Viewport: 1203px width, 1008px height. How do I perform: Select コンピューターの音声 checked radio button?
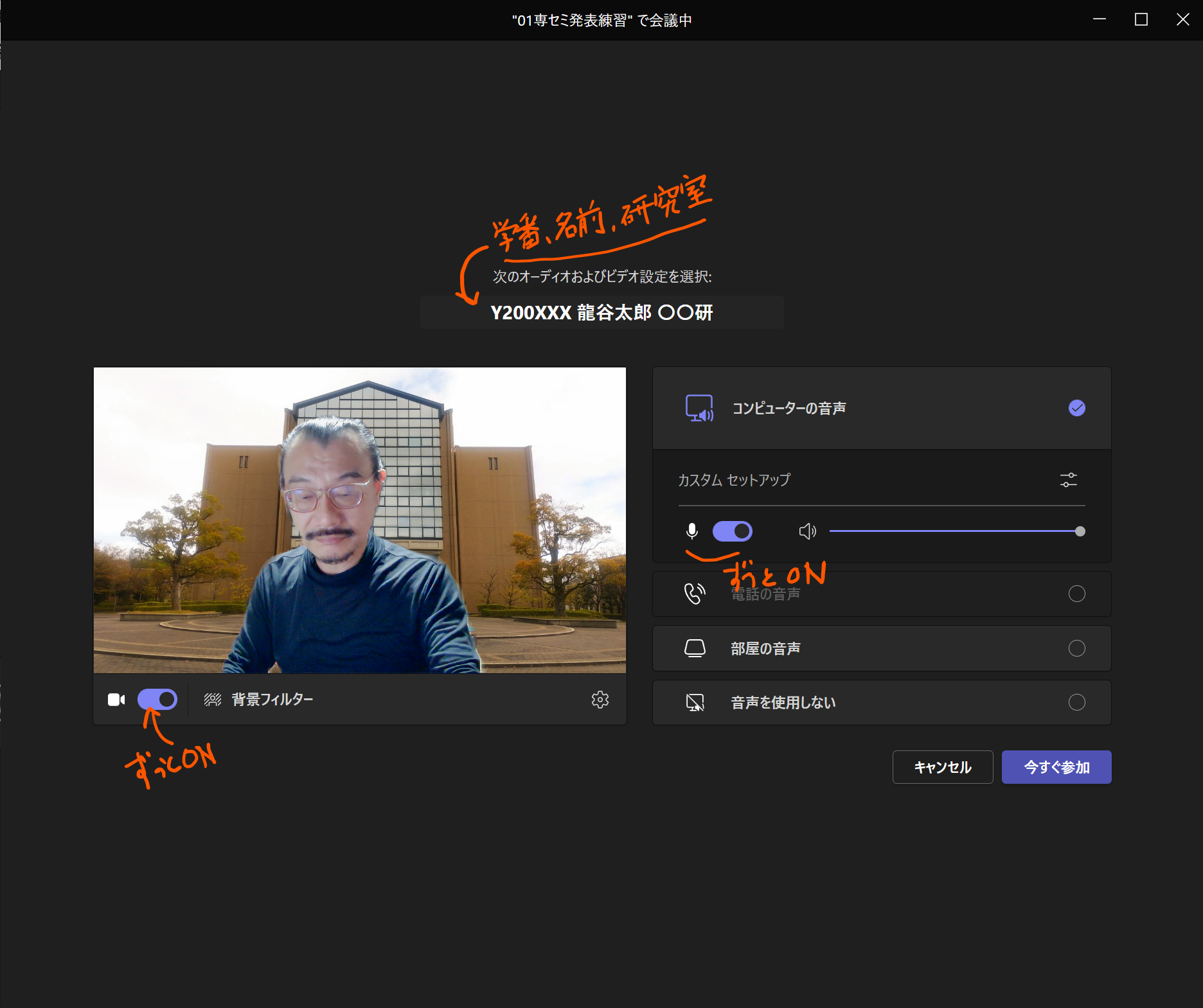coord(1077,408)
